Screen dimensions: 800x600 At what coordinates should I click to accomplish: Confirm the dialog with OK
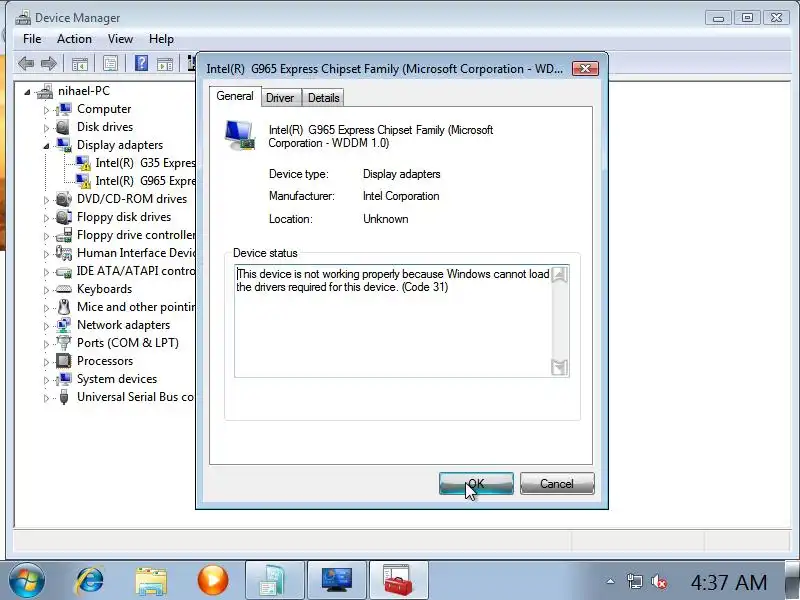point(476,483)
